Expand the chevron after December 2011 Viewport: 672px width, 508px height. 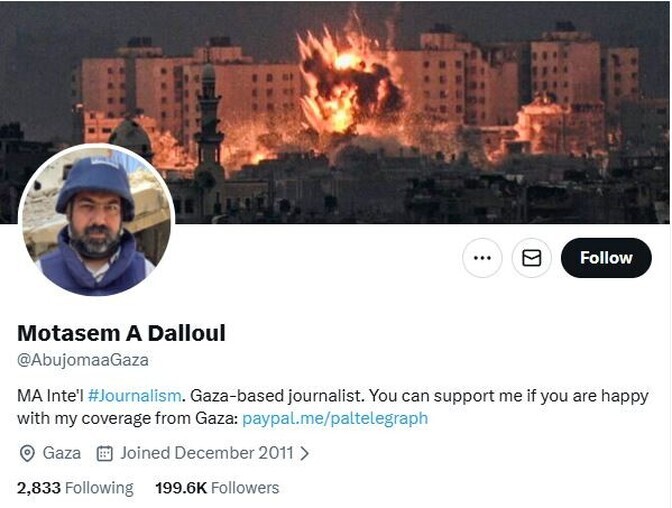click(x=304, y=453)
